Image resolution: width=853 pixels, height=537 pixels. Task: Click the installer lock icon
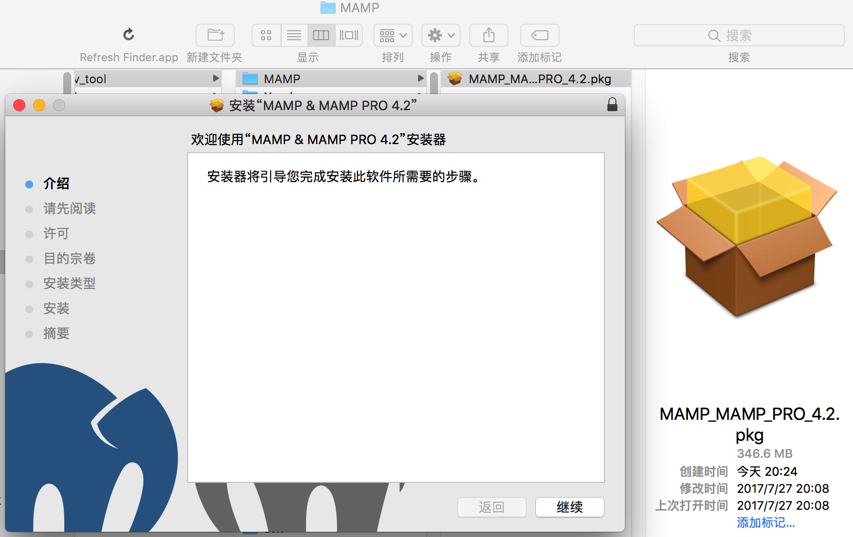(x=612, y=104)
